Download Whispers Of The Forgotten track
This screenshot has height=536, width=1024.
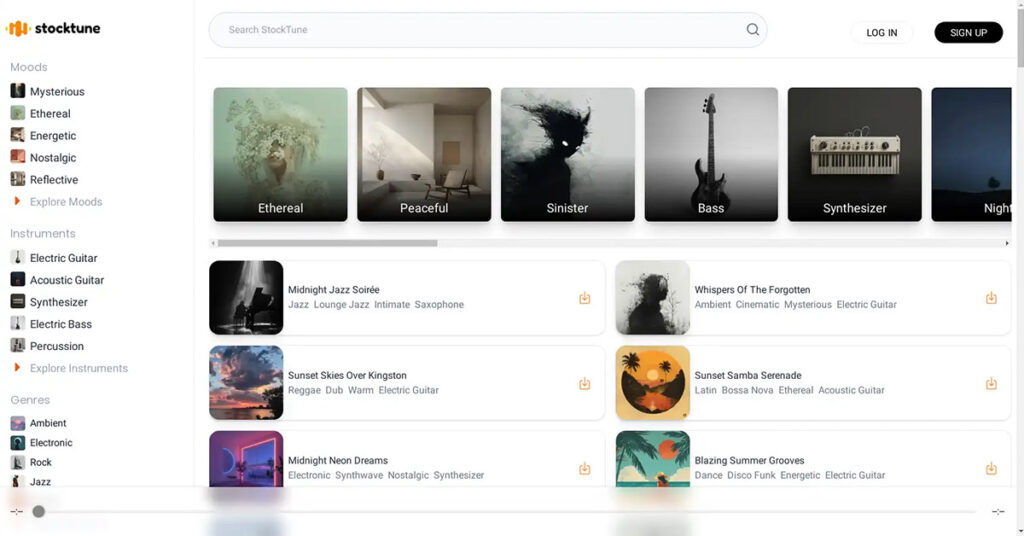click(x=991, y=298)
